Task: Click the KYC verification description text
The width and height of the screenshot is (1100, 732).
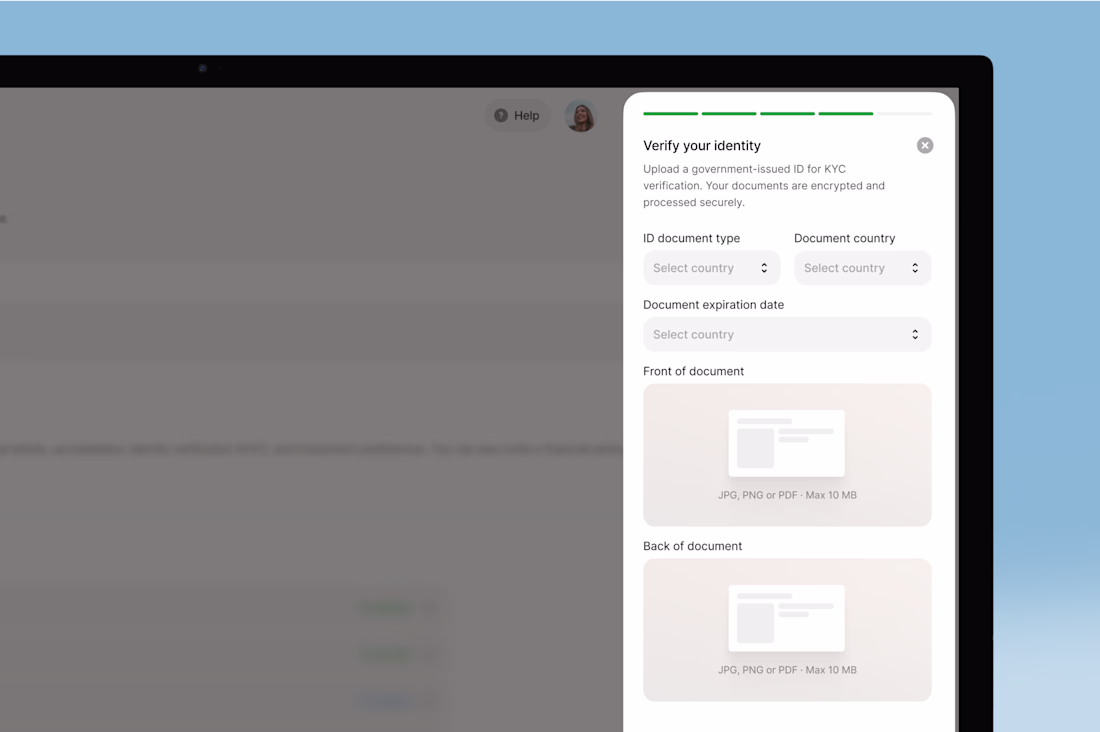Action: coord(764,185)
